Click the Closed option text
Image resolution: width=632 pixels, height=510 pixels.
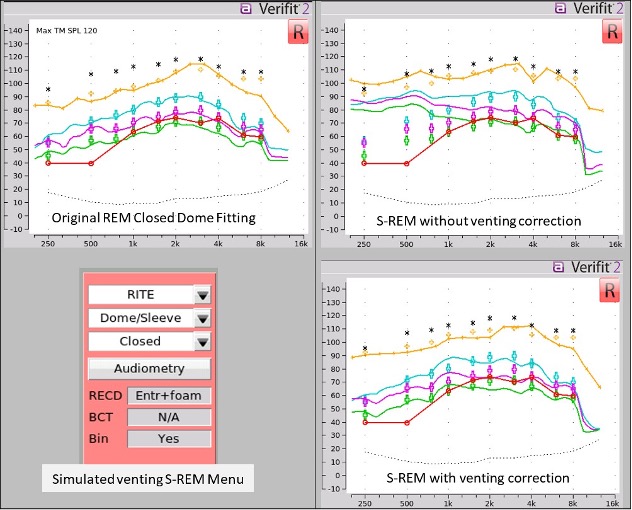(x=140, y=341)
